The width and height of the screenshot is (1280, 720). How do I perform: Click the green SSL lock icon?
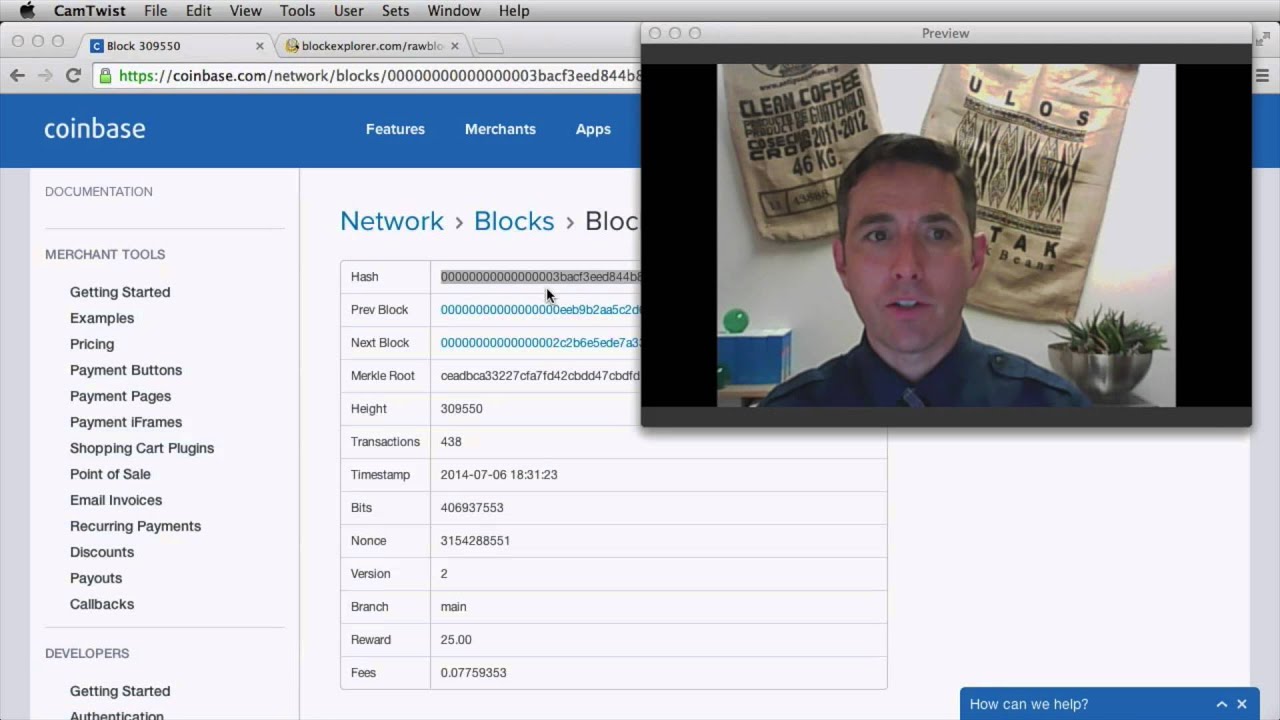tap(105, 75)
